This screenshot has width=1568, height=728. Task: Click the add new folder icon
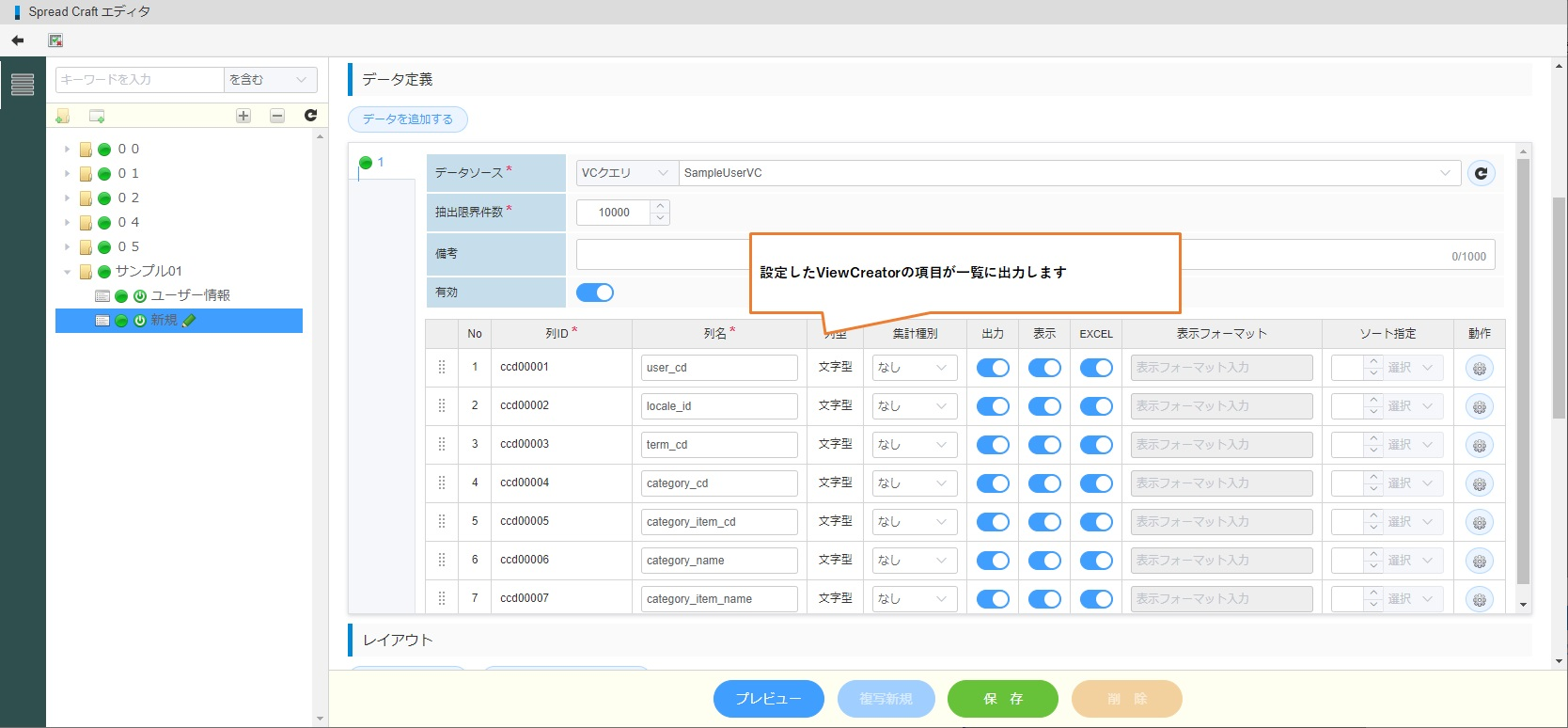62,116
